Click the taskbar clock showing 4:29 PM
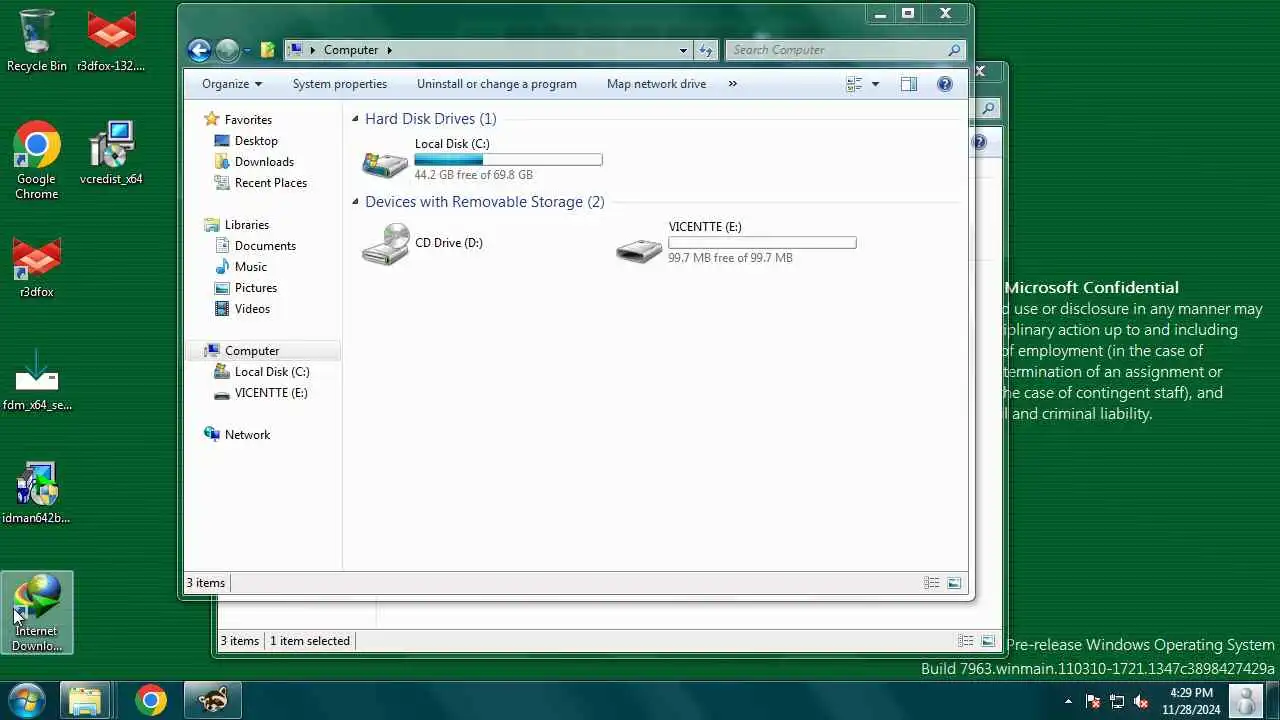This screenshot has width=1280, height=720. [x=1191, y=701]
